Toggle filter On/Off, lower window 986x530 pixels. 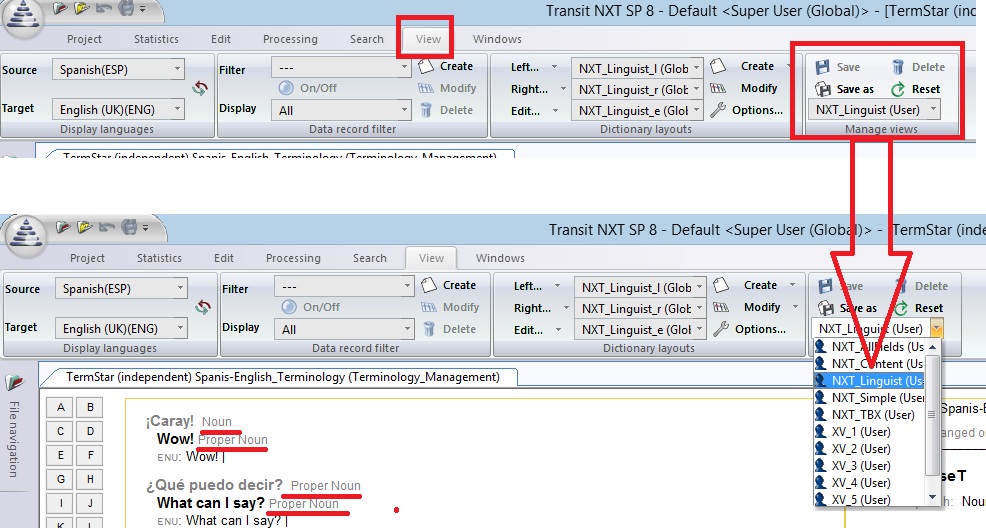311,307
